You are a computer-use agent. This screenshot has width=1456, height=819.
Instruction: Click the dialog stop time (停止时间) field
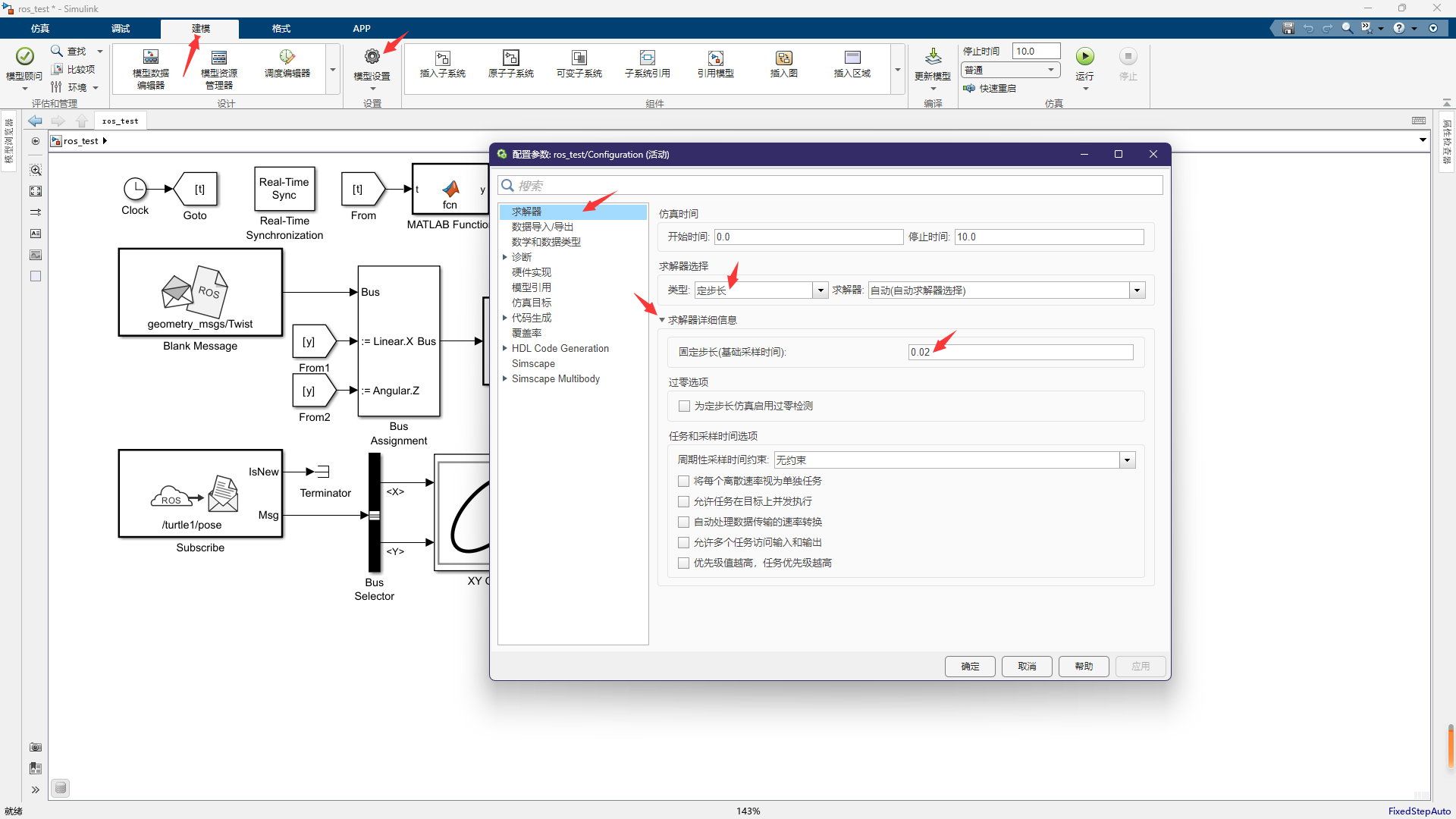click(1049, 237)
